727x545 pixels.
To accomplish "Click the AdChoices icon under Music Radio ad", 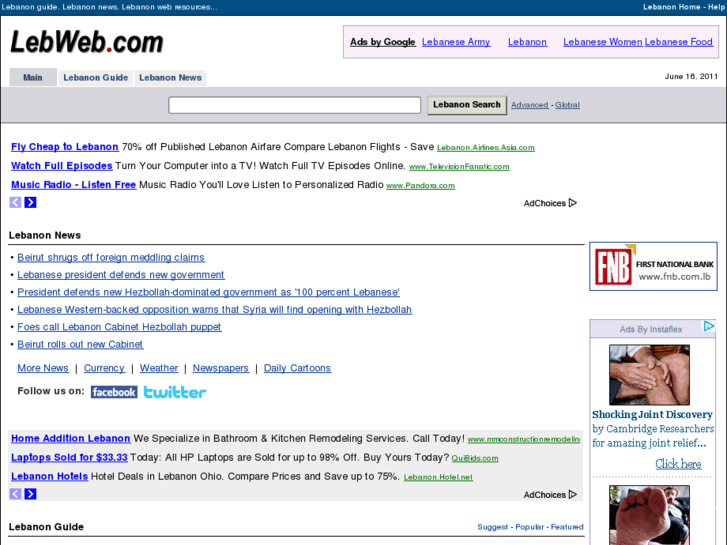I will (x=573, y=203).
